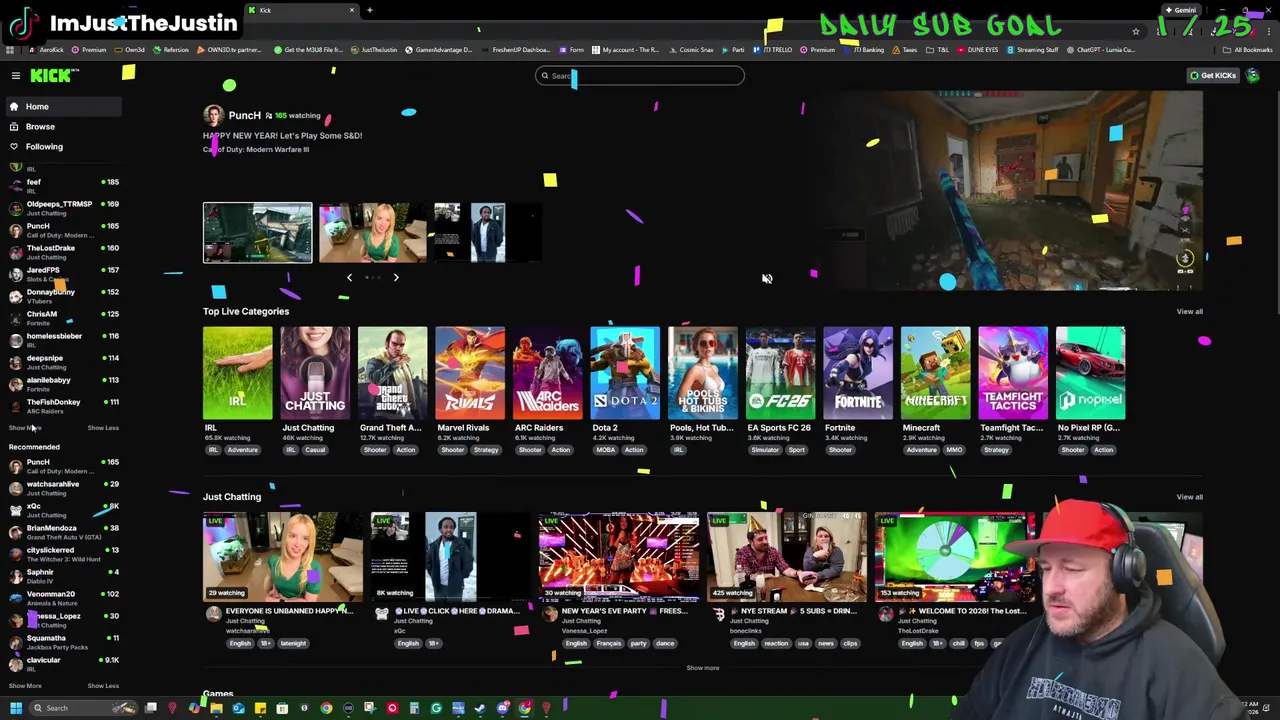The height and width of the screenshot is (720, 1280).
Task: Open the deepsnipe channel
Action: coord(62,362)
